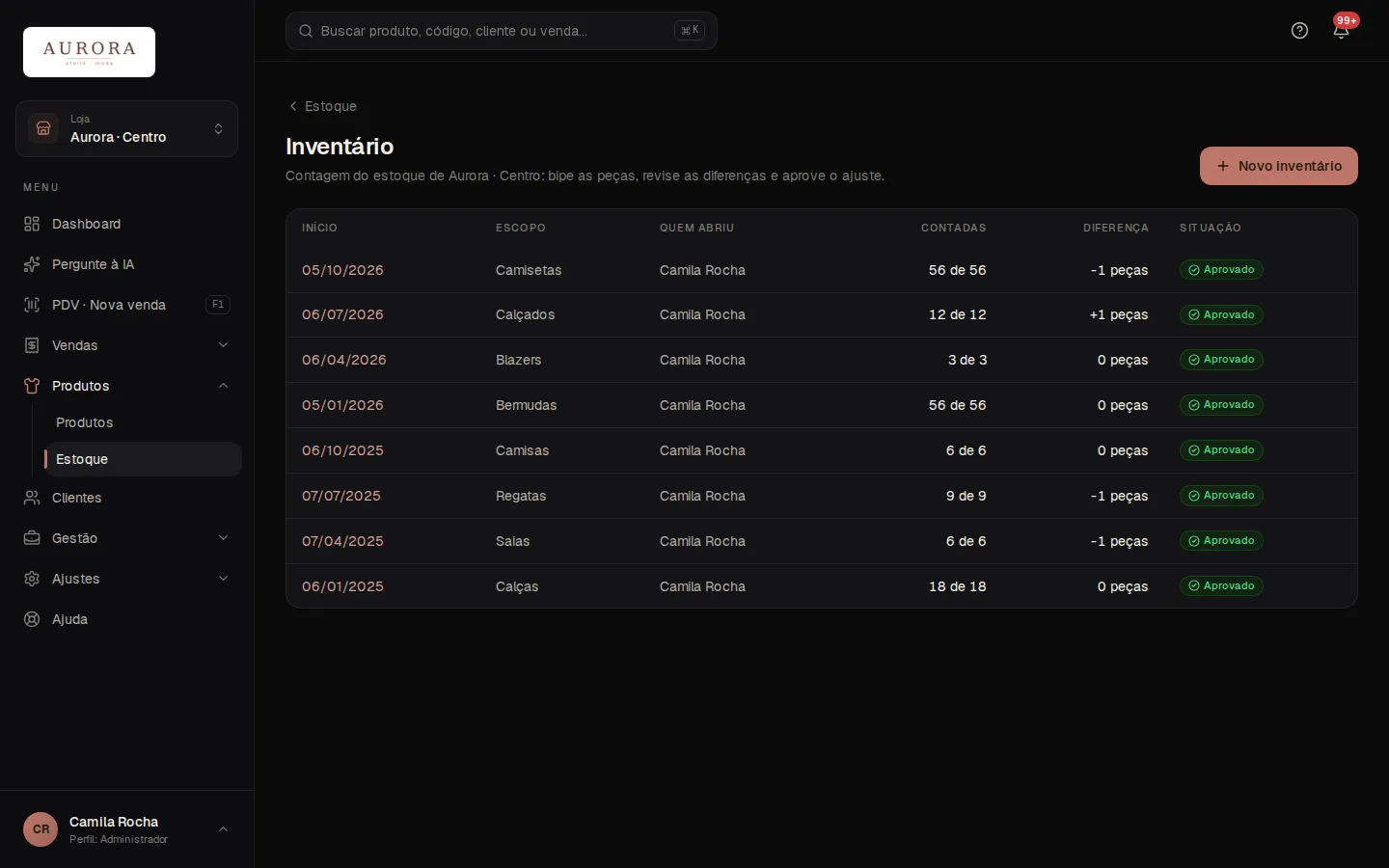Click the Ajustes gear icon
Screen dimensions: 1389x868
pos(32,579)
